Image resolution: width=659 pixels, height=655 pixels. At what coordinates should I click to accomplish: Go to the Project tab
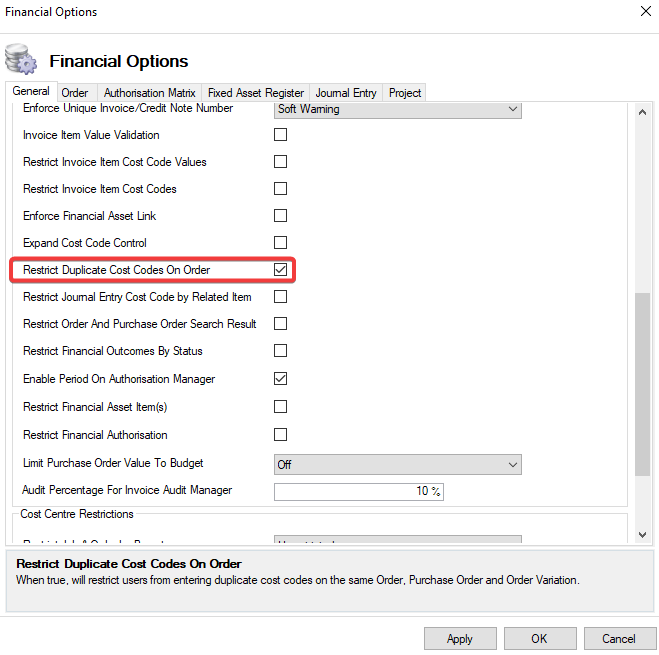(405, 93)
